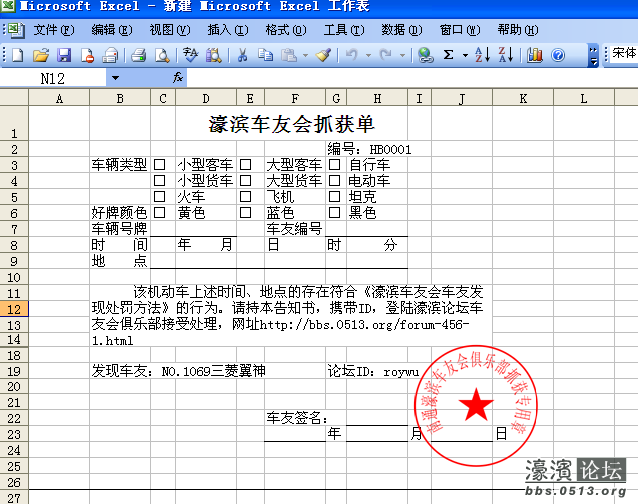
Task: Open Excel Help question mark icon
Action: (x=558, y=55)
